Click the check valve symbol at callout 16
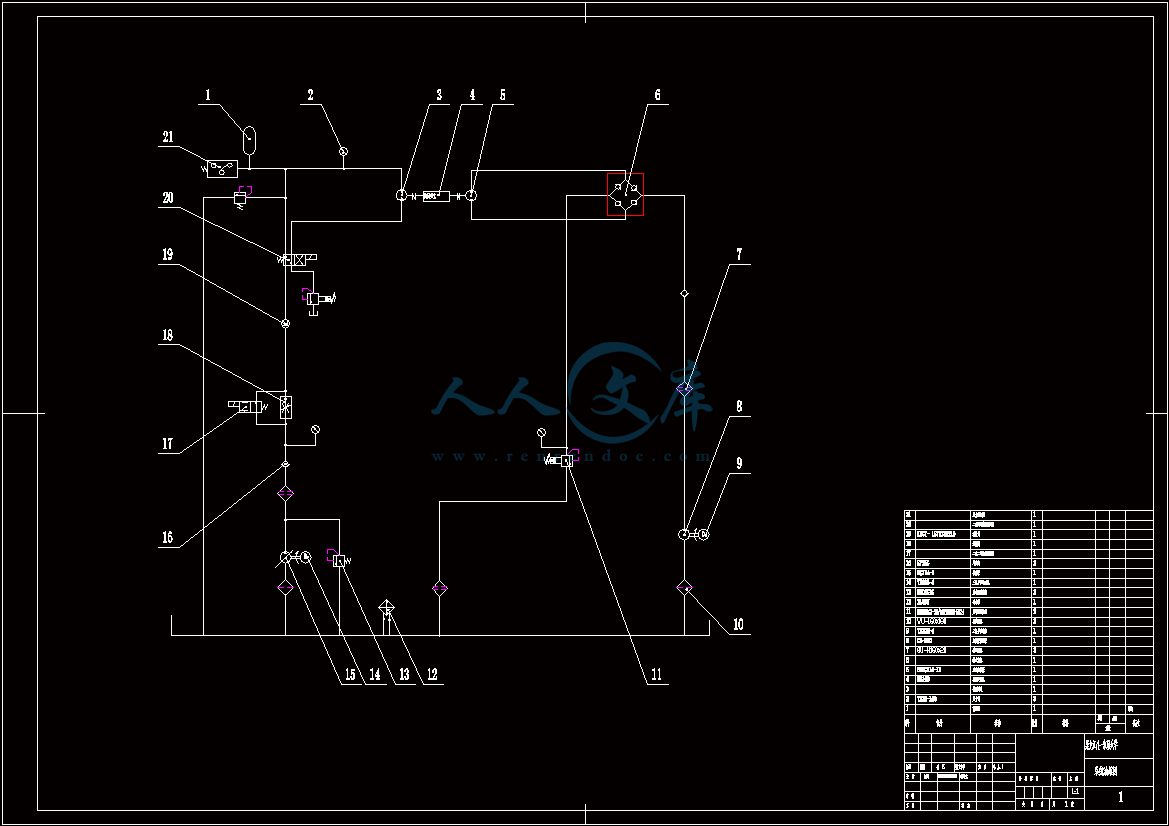 point(286,465)
